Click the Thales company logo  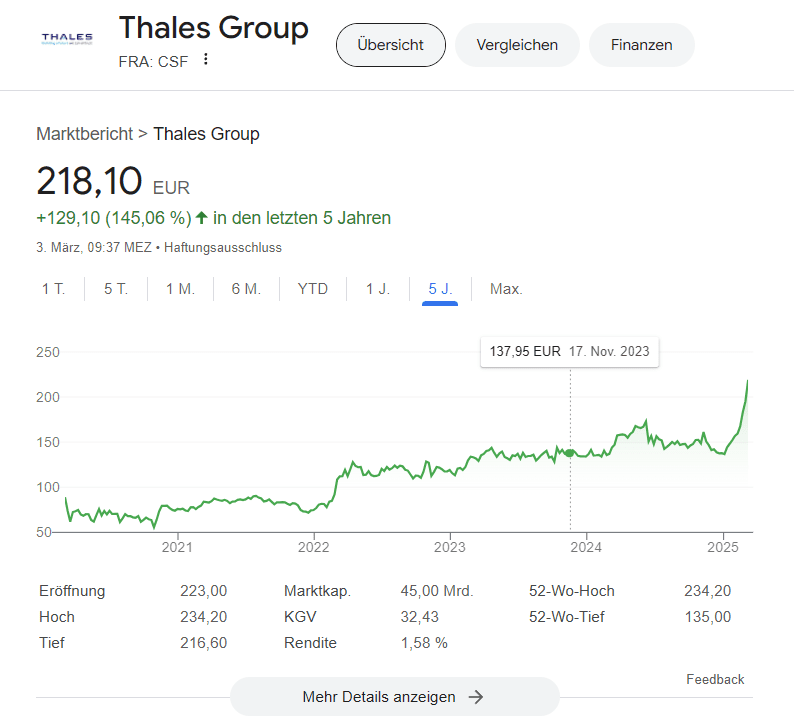pyautogui.click(x=67, y=39)
